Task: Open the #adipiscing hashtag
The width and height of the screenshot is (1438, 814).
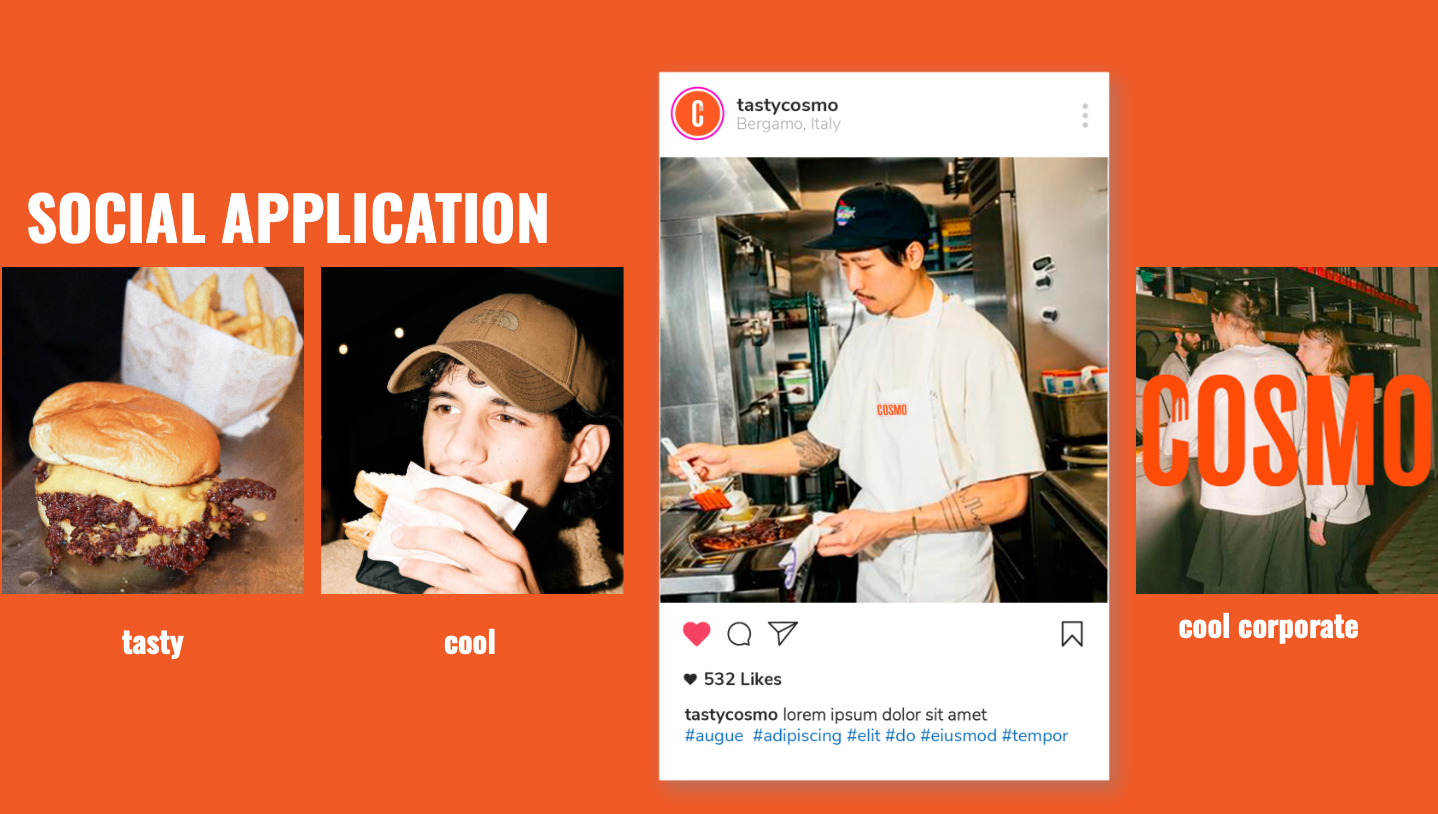Action: [797, 736]
